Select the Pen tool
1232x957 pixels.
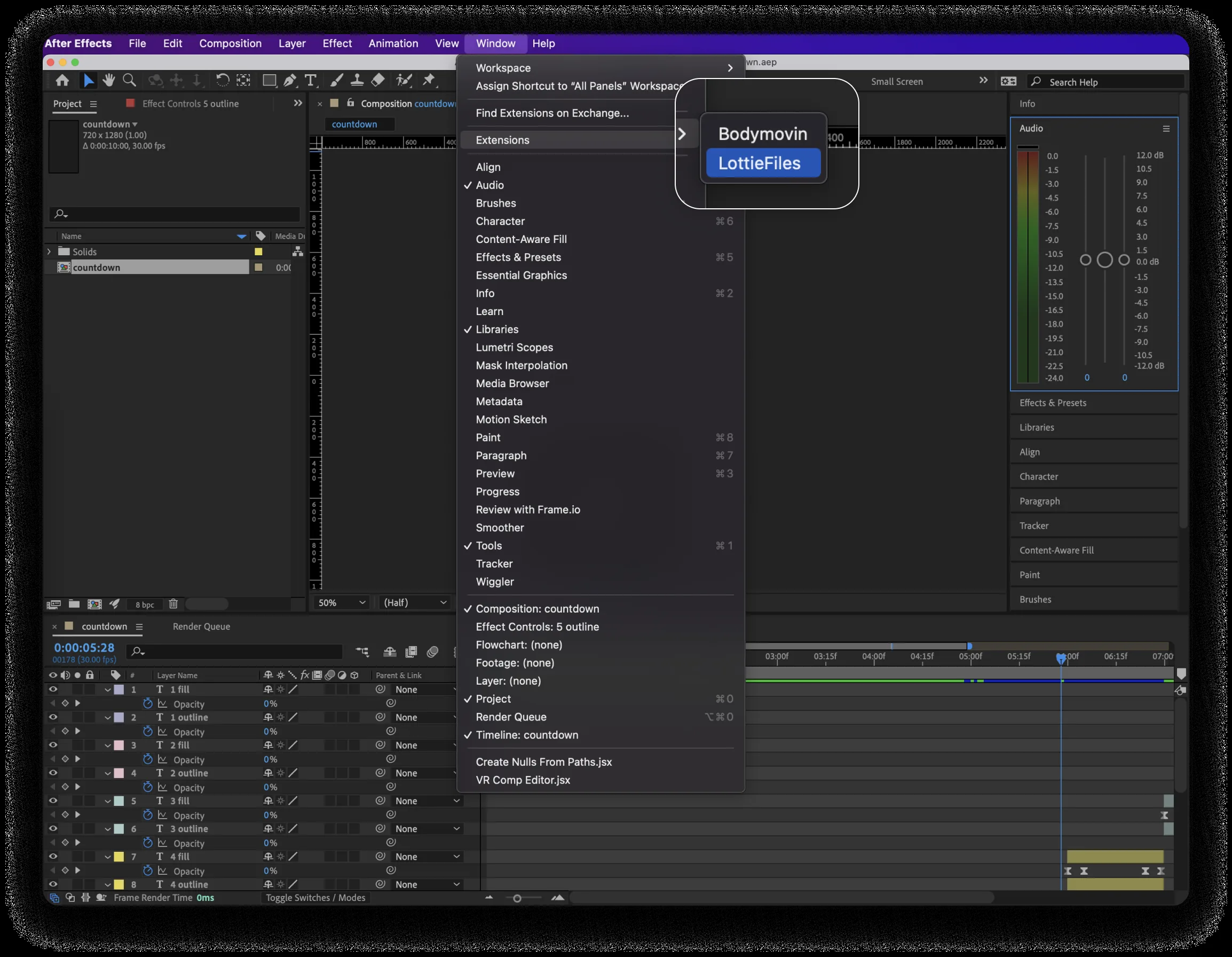pos(290,81)
